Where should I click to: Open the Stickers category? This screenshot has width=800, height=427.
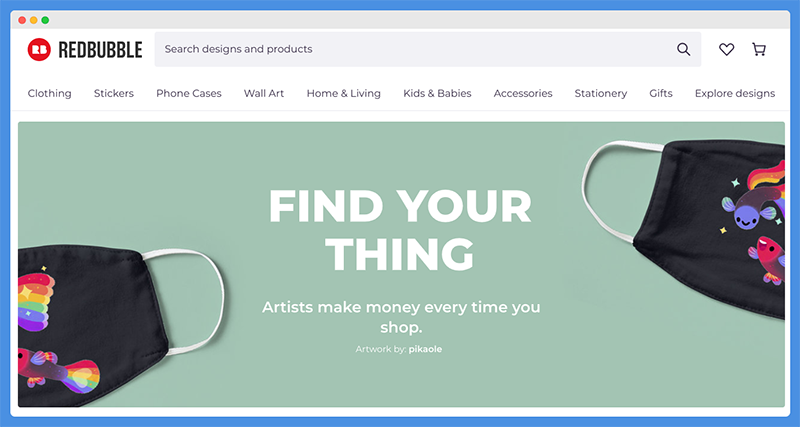coord(114,93)
